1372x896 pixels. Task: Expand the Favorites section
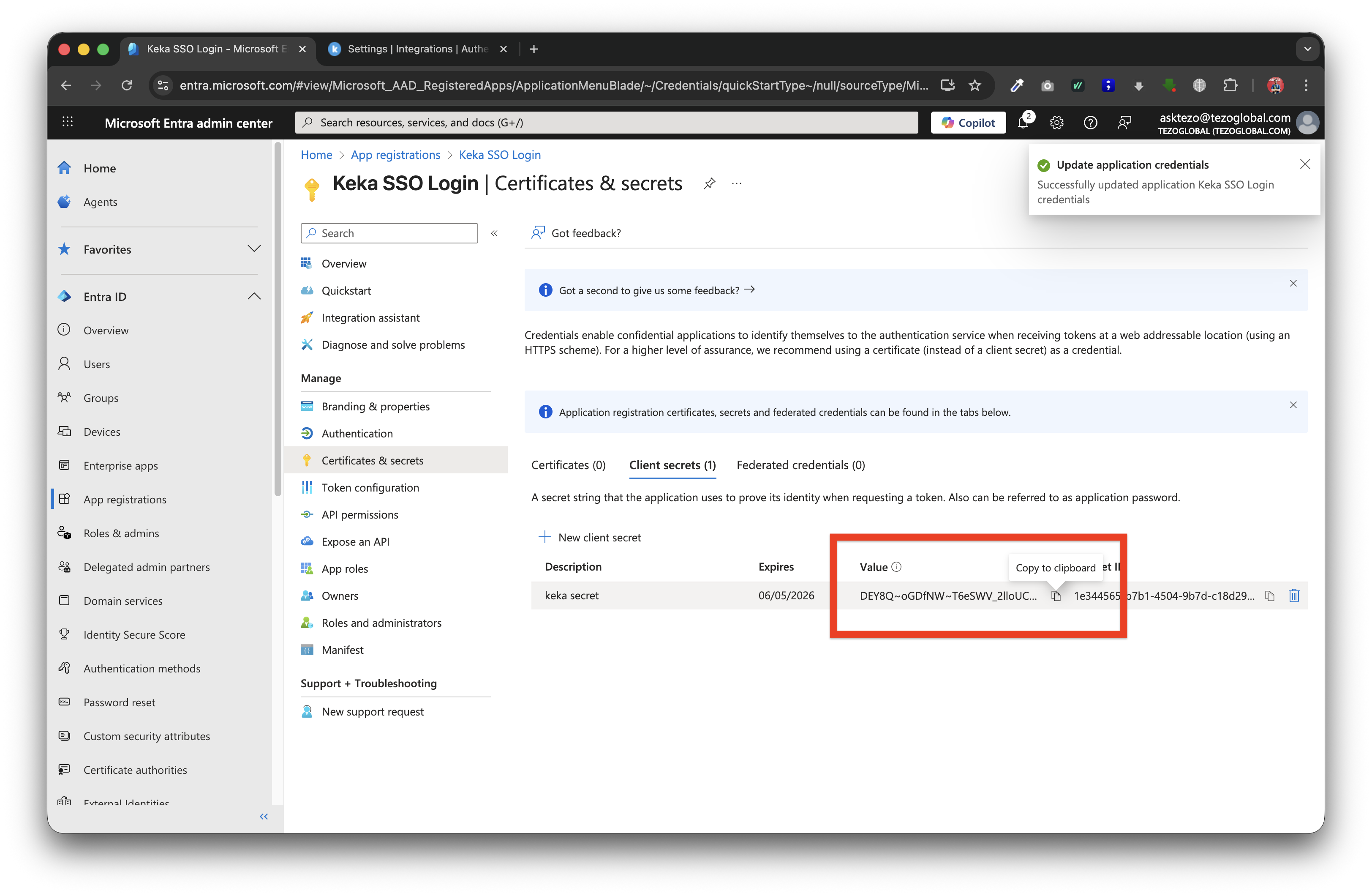[x=253, y=249]
